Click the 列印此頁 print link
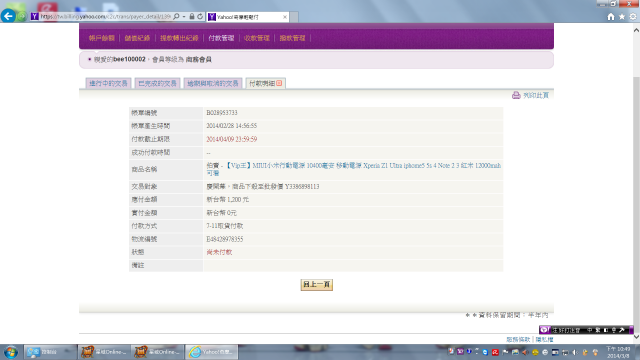The width and height of the screenshot is (640, 360). pos(536,95)
